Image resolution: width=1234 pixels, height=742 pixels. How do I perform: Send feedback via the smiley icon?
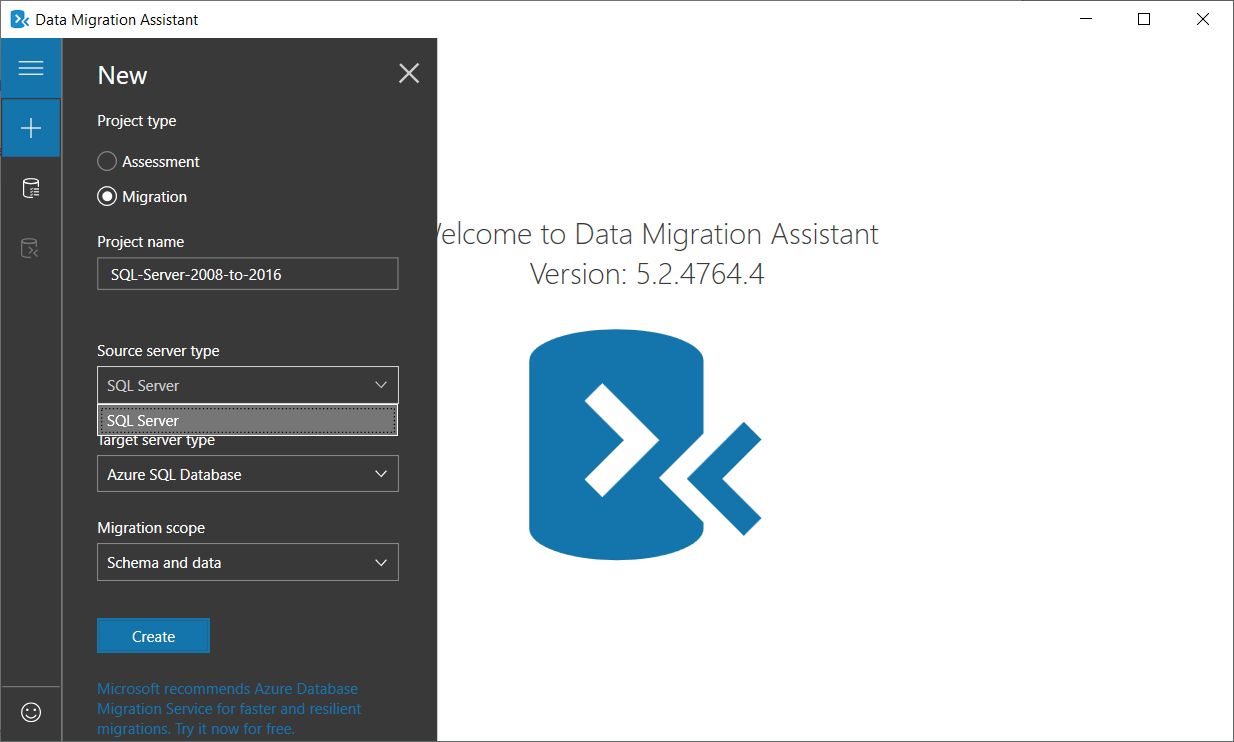coord(31,712)
